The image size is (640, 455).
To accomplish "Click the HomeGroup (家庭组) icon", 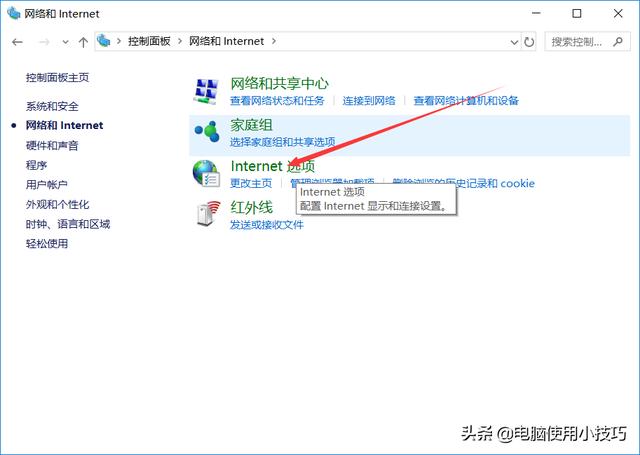I will click(x=207, y=131).
